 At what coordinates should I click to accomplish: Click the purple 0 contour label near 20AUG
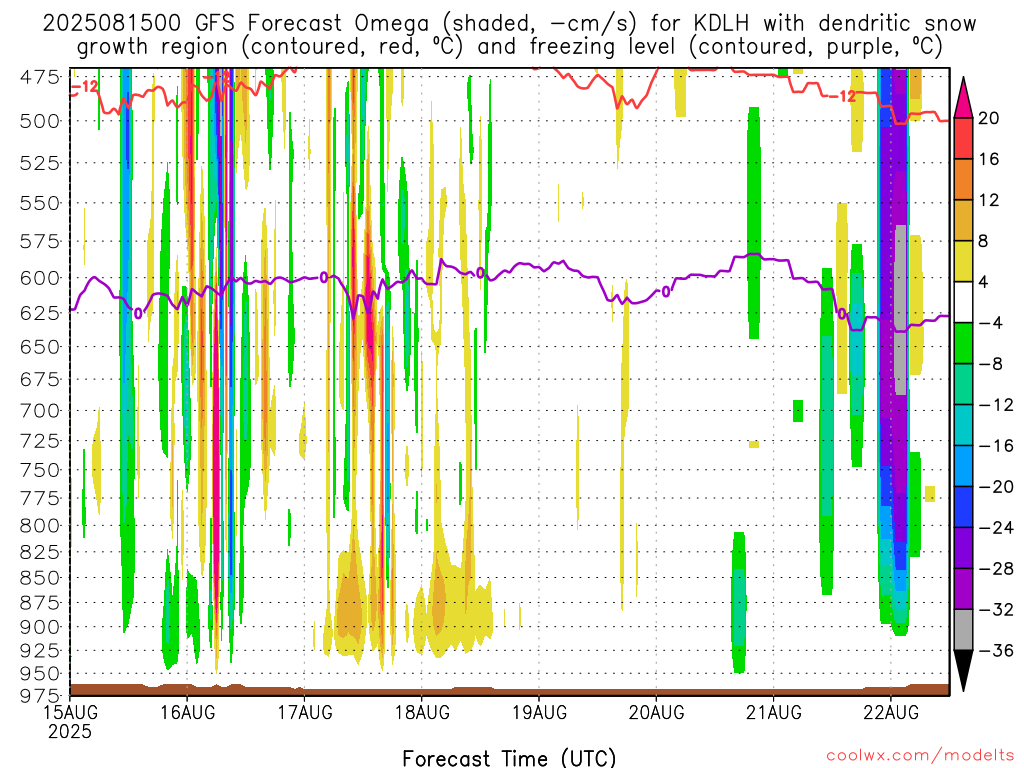coord(665,292)
